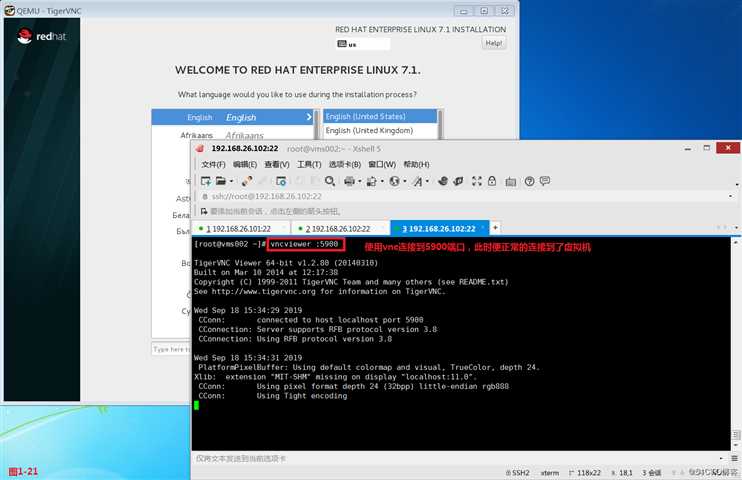Expand the Print icon dropdown arrow
The width and height of the screenshot is (742, 480).
(360, 181)
